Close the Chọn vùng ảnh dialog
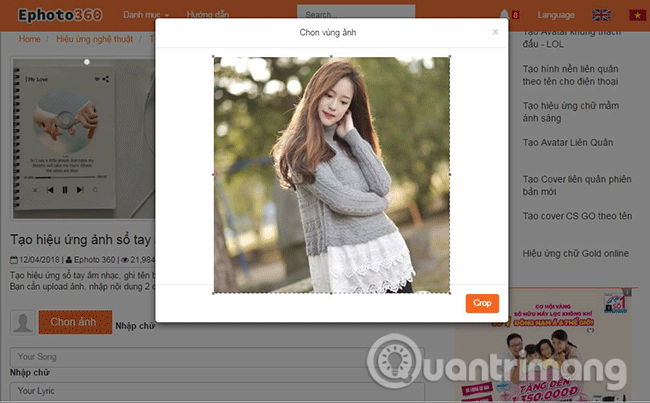 [495, 32]
